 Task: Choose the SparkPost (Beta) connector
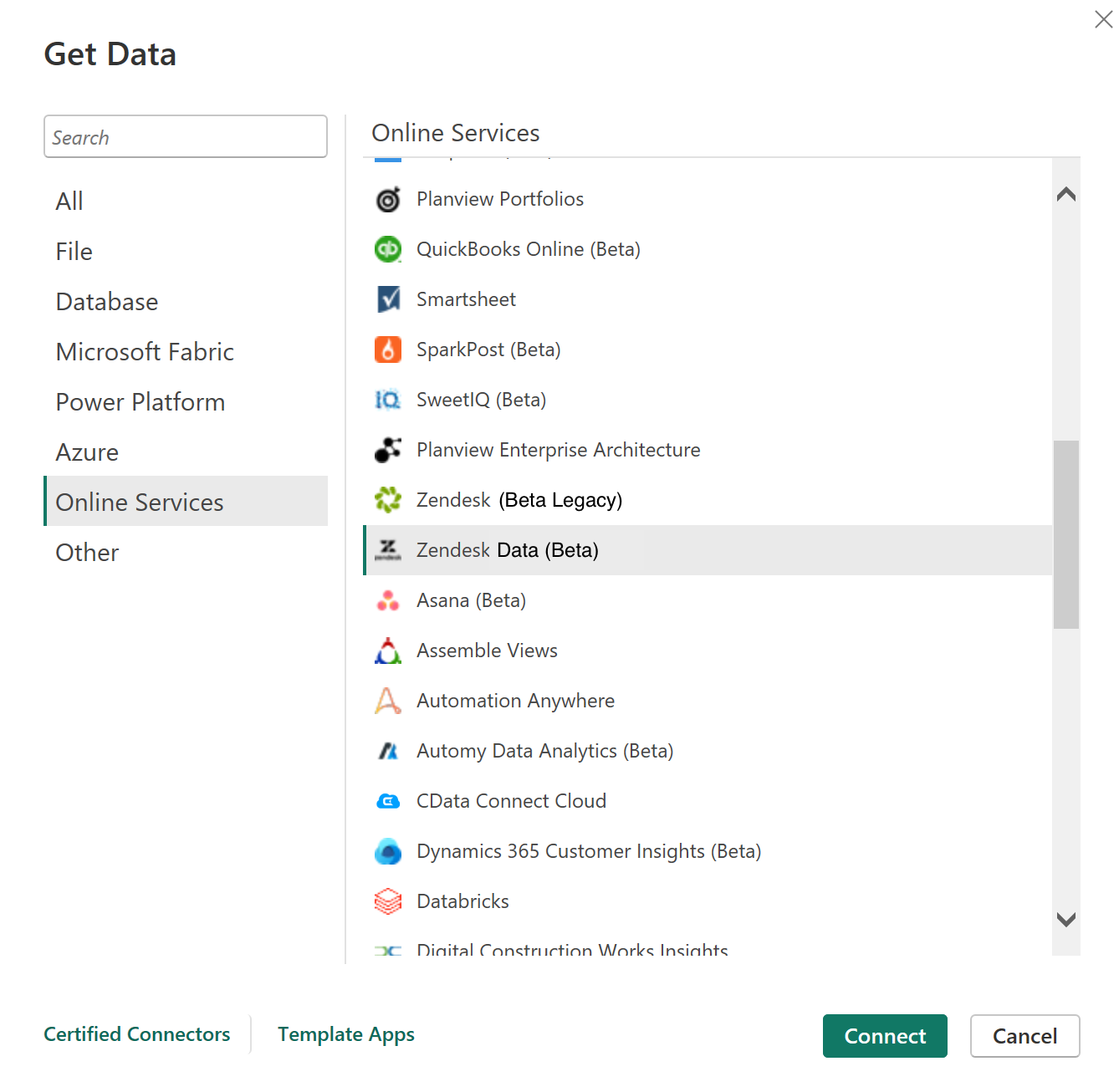pos(488,350)
